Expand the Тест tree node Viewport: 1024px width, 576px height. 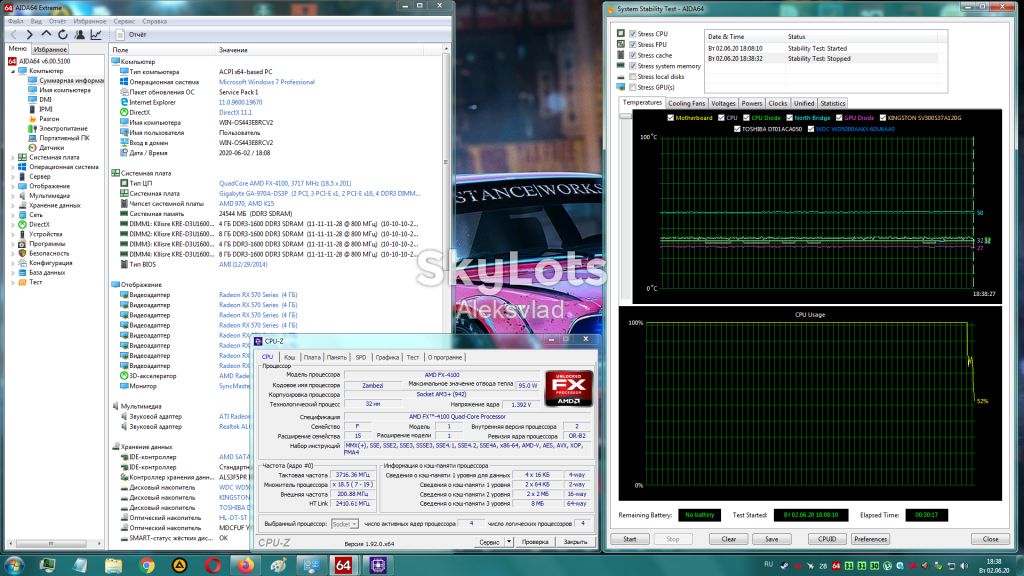[13, 282]
